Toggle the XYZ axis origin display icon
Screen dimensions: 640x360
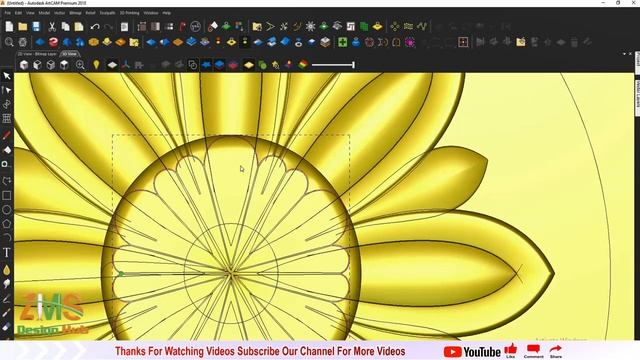(x=126, y=65)
